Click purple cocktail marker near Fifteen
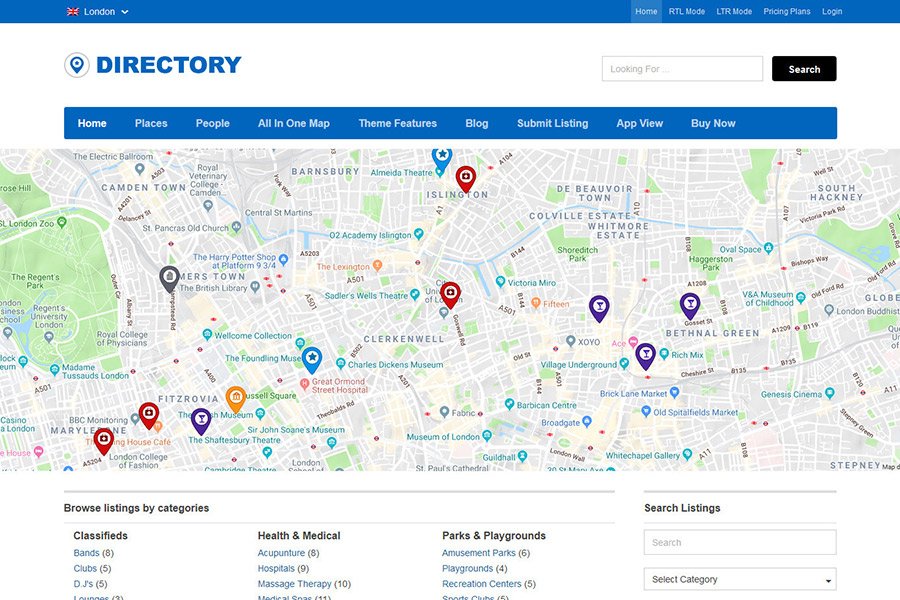 tap(599, 308)
